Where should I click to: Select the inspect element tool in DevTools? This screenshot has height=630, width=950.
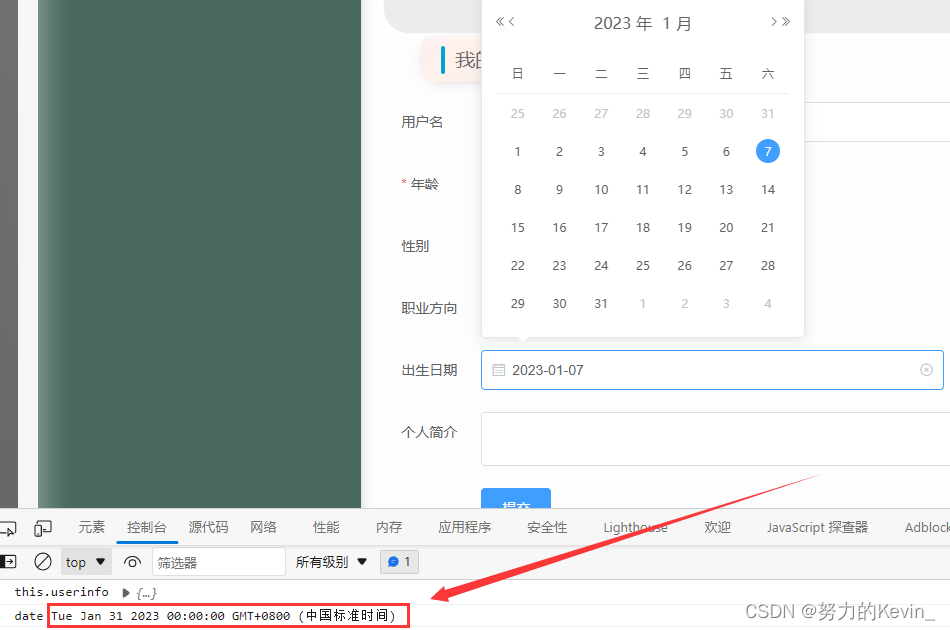pos(9,527)
